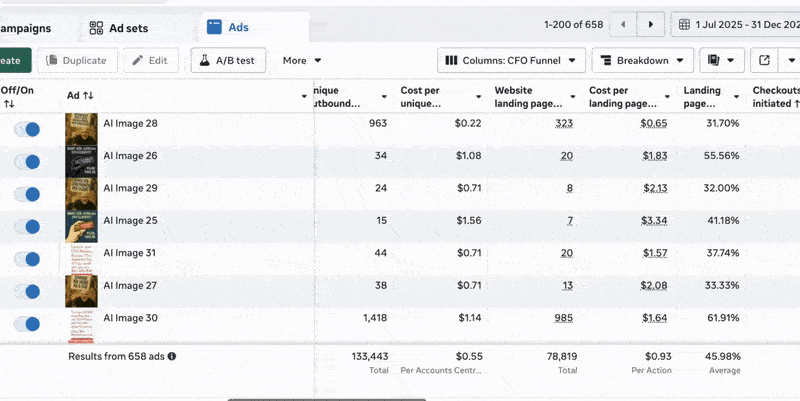Viewport: 800px width, 401px height.
Task: Sort ads using the Ad column arrows
Action: tap(88, 96)
